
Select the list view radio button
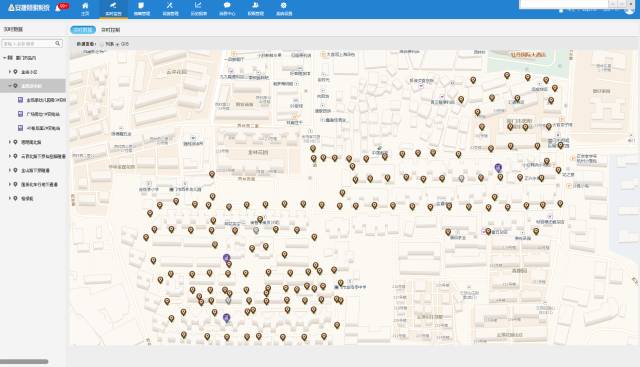[102, 44]
